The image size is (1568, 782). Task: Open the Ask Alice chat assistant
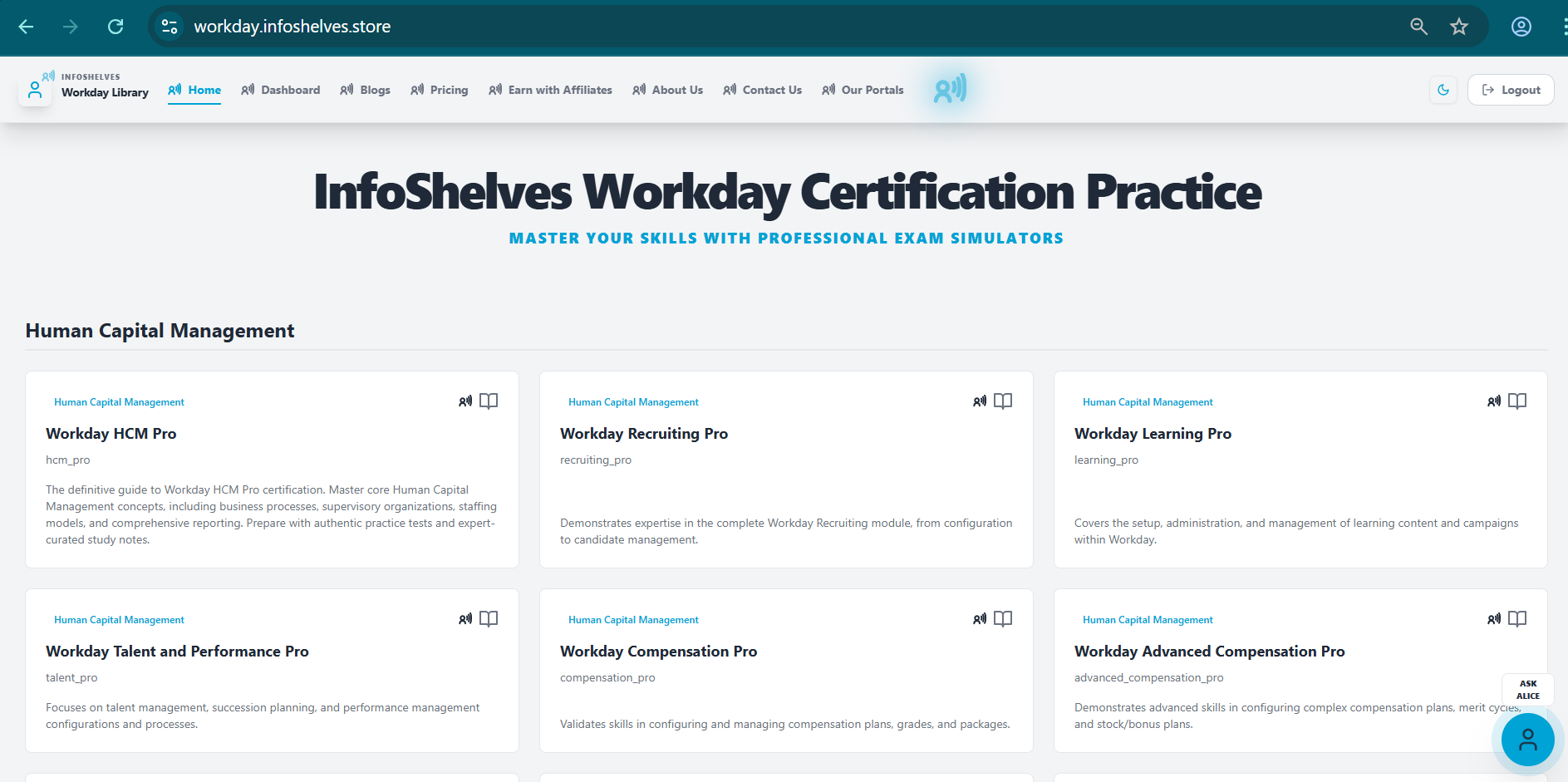1527,740
